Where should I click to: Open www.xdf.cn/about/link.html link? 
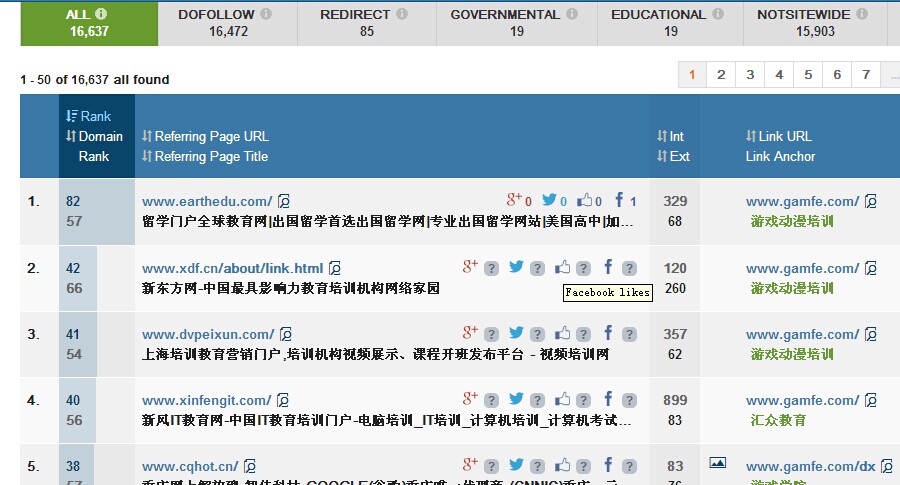pyautogui.click(x=232, y=268)
